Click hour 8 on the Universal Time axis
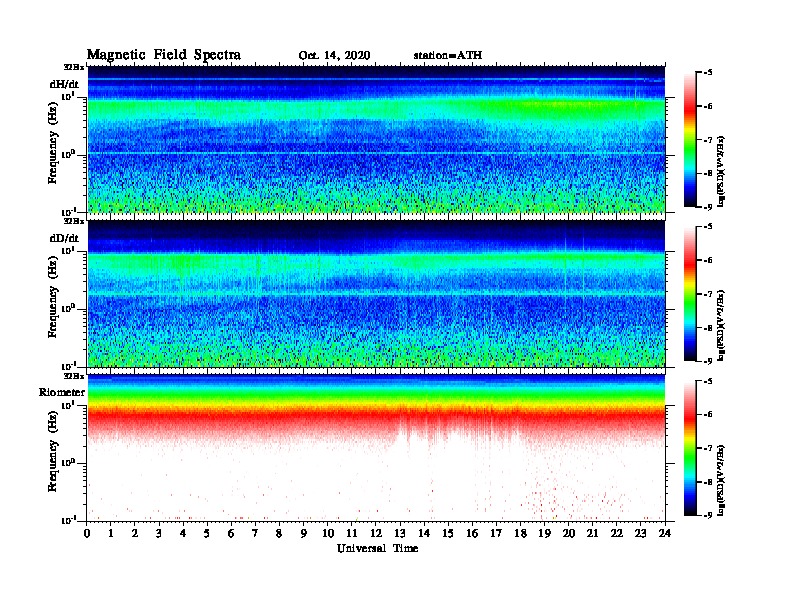Image resolution: width=792 pixels, height=612 pixels. pos(279,534)
